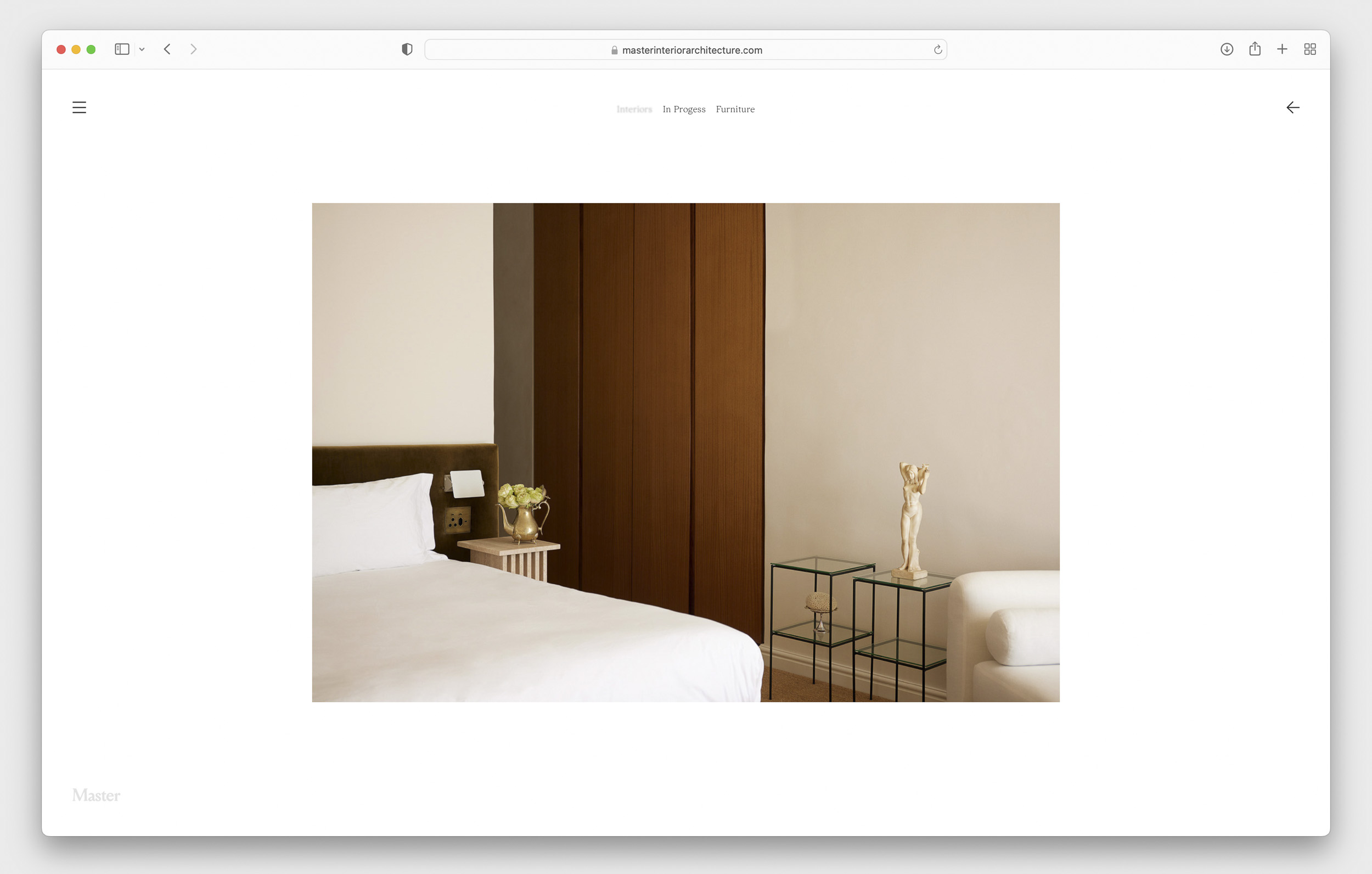Reload the page with refresh icon
1372x874 pixels.
(x=937, y=49)
